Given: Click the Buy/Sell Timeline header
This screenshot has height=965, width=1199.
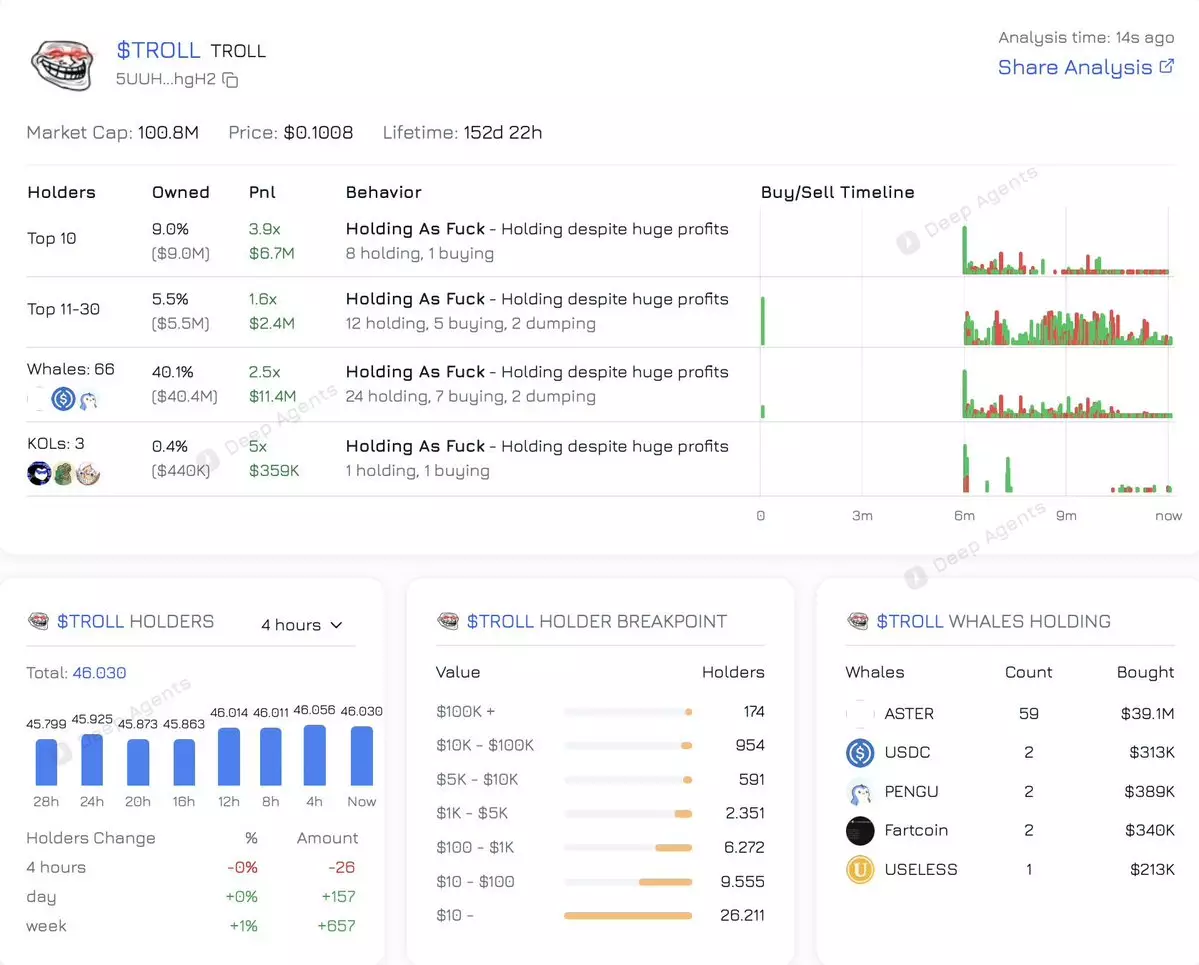Looking at the screenshot, I should 837,192.
